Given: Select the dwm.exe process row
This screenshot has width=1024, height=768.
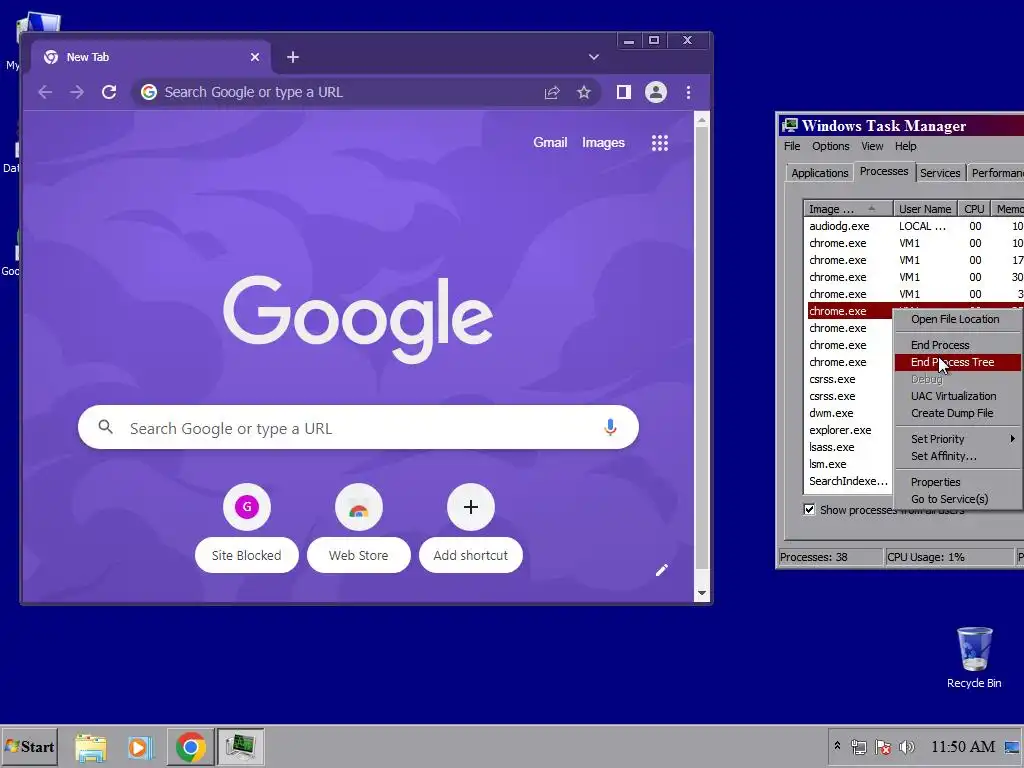Looking at the screenshot, I should click(849, 413).
